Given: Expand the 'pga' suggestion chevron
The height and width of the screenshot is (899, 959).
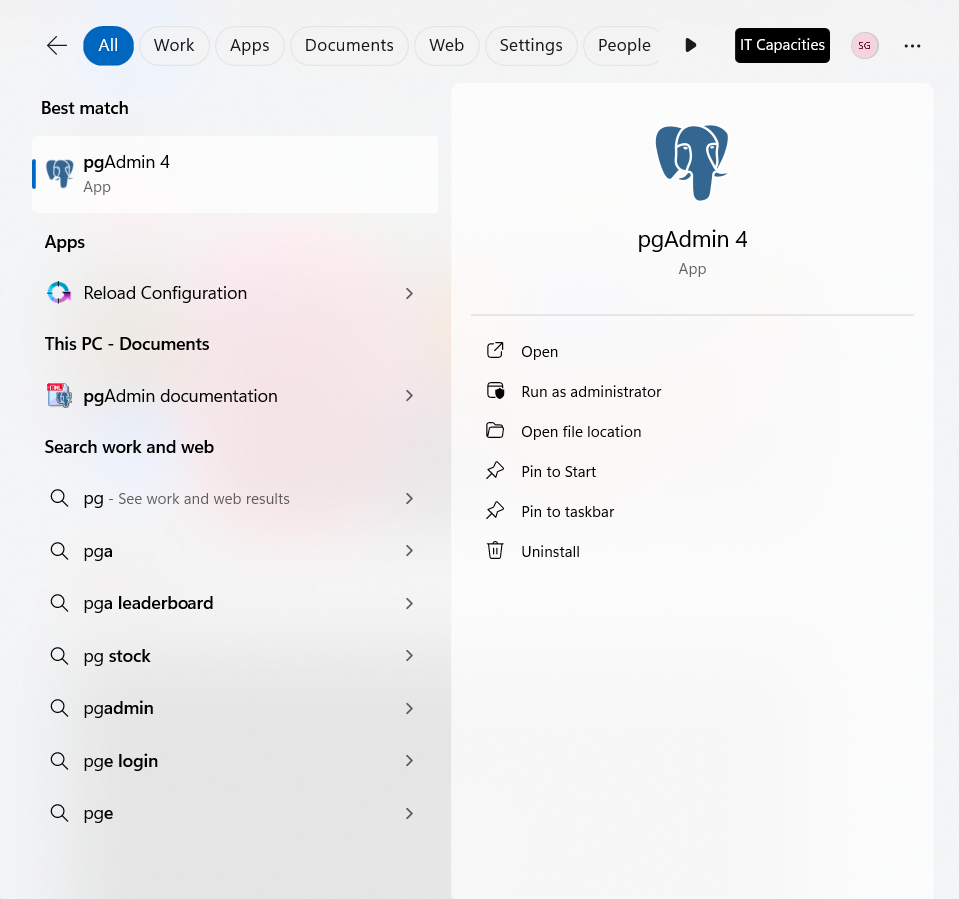Looking at the screenshot, I should point(409,551).
